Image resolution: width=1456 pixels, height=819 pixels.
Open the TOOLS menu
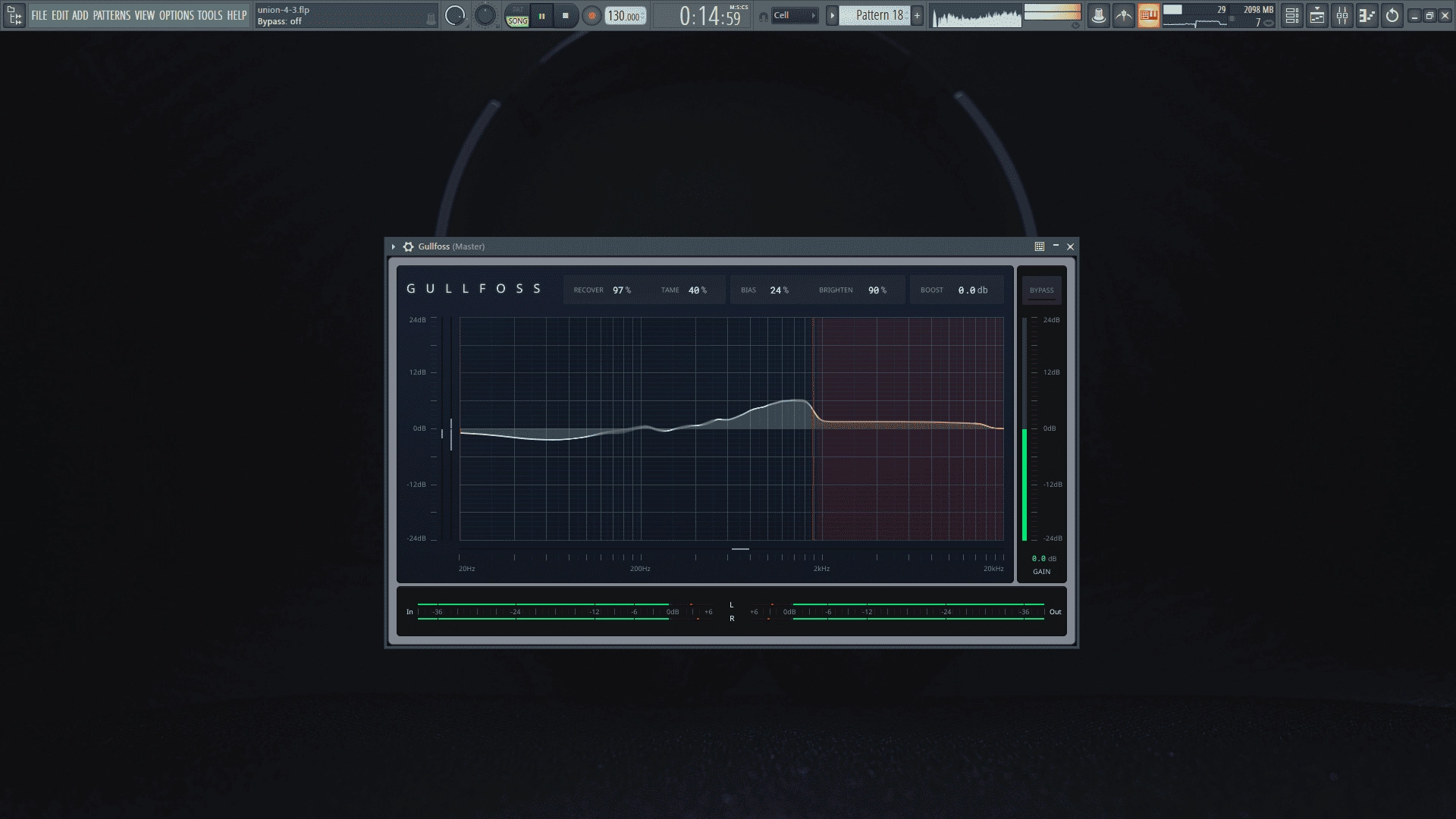point(210,15)
